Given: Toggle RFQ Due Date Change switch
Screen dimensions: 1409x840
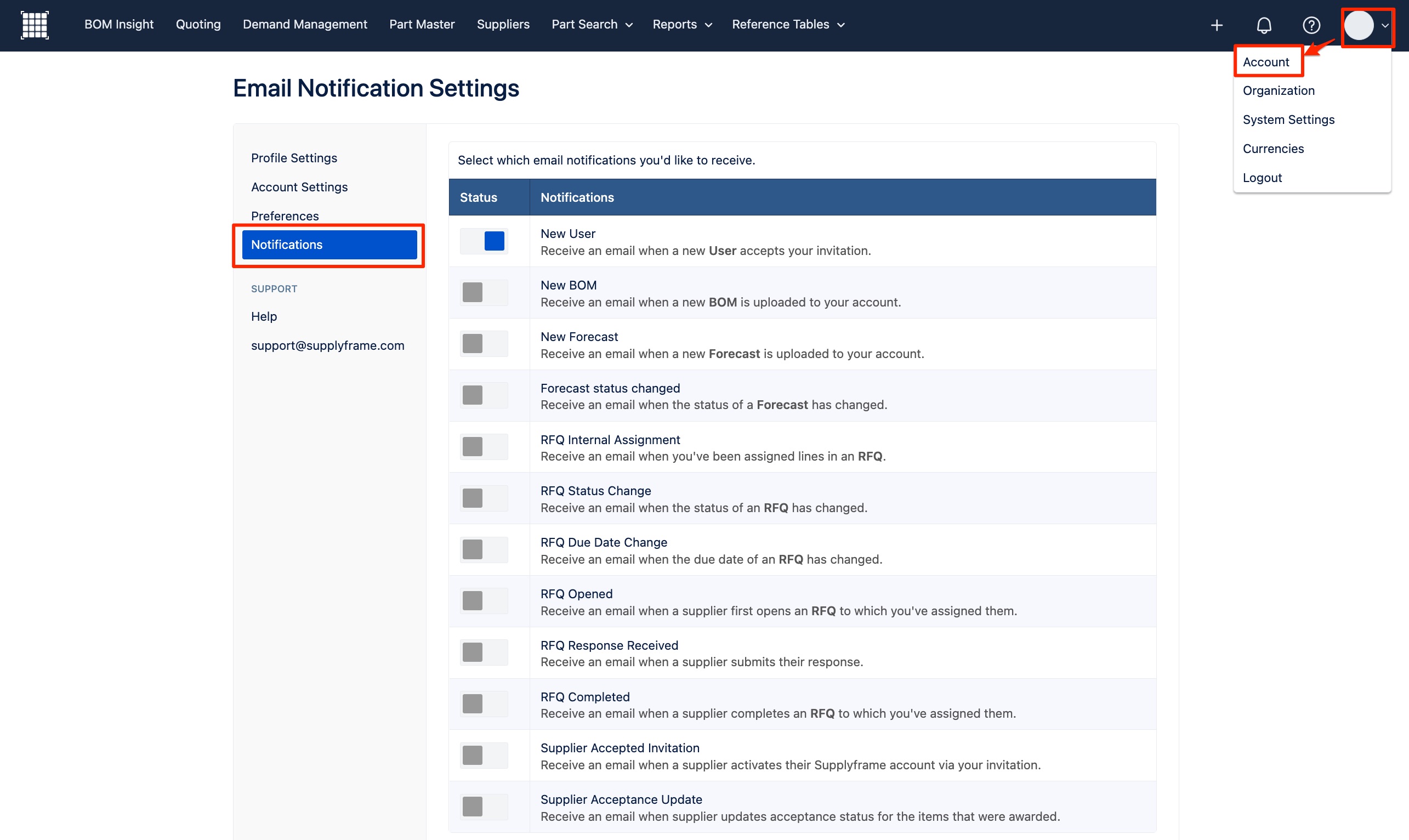Looking at the screenshot, I should [x=484, y=549].
